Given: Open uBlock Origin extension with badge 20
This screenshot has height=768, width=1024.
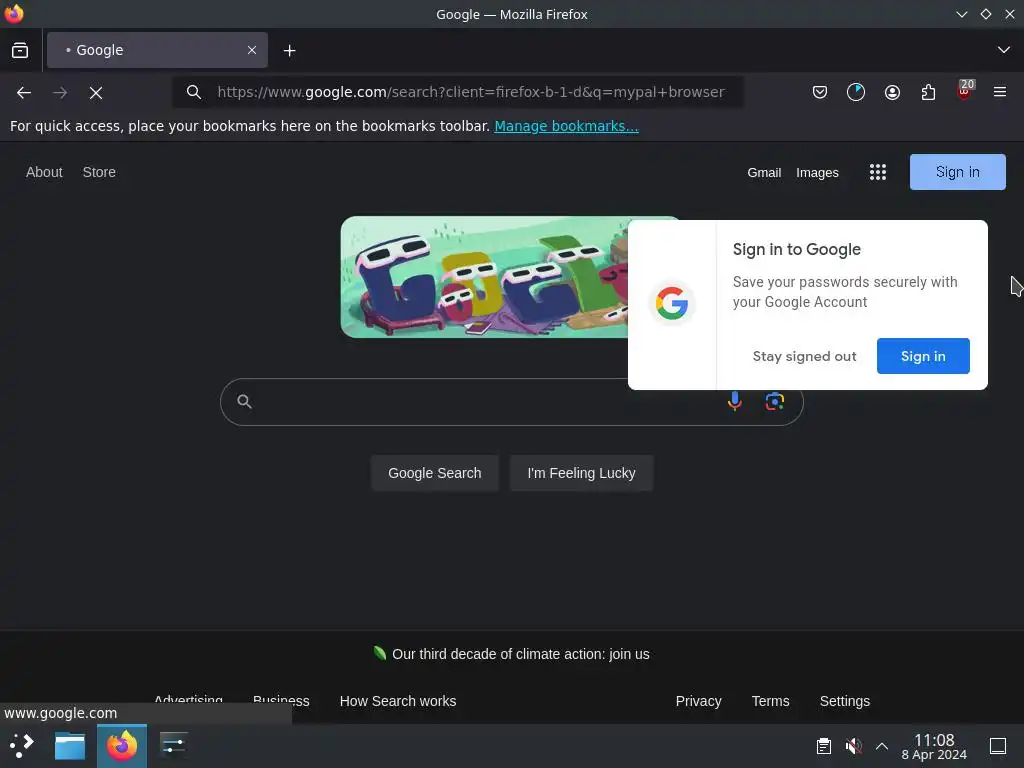Looking at the screenshot, I should [x=965, y=90].
